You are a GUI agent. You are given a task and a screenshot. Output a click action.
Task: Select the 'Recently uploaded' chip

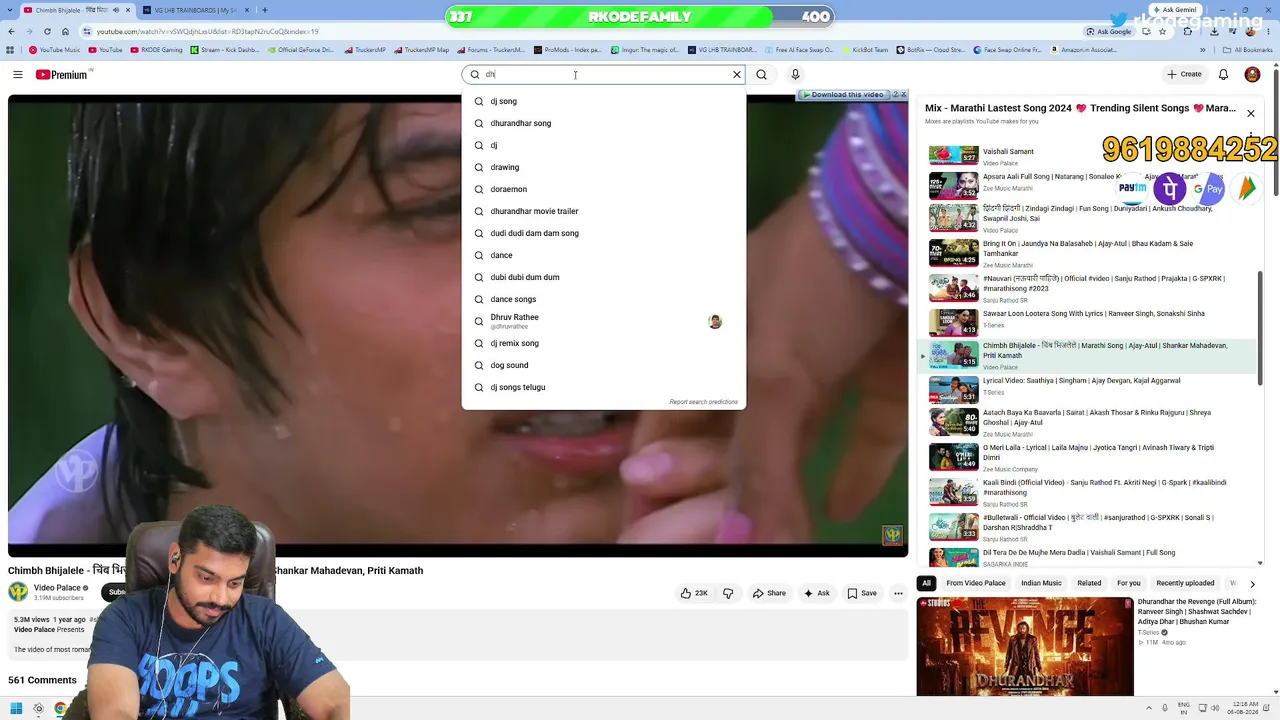coord(1185,583)
